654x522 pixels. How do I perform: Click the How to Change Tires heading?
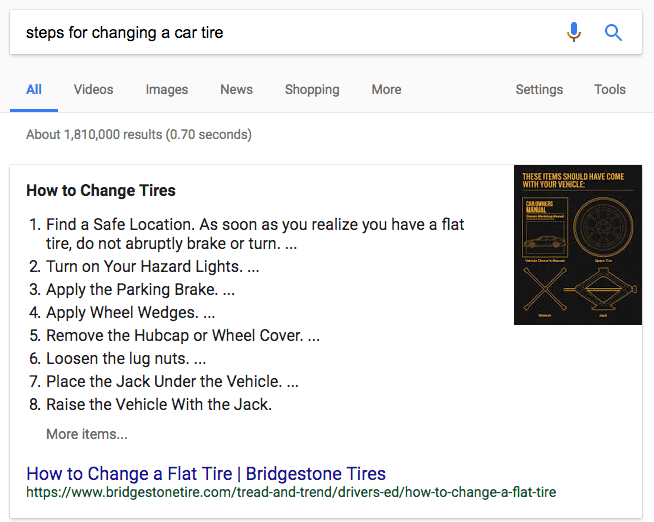[101, 190]
